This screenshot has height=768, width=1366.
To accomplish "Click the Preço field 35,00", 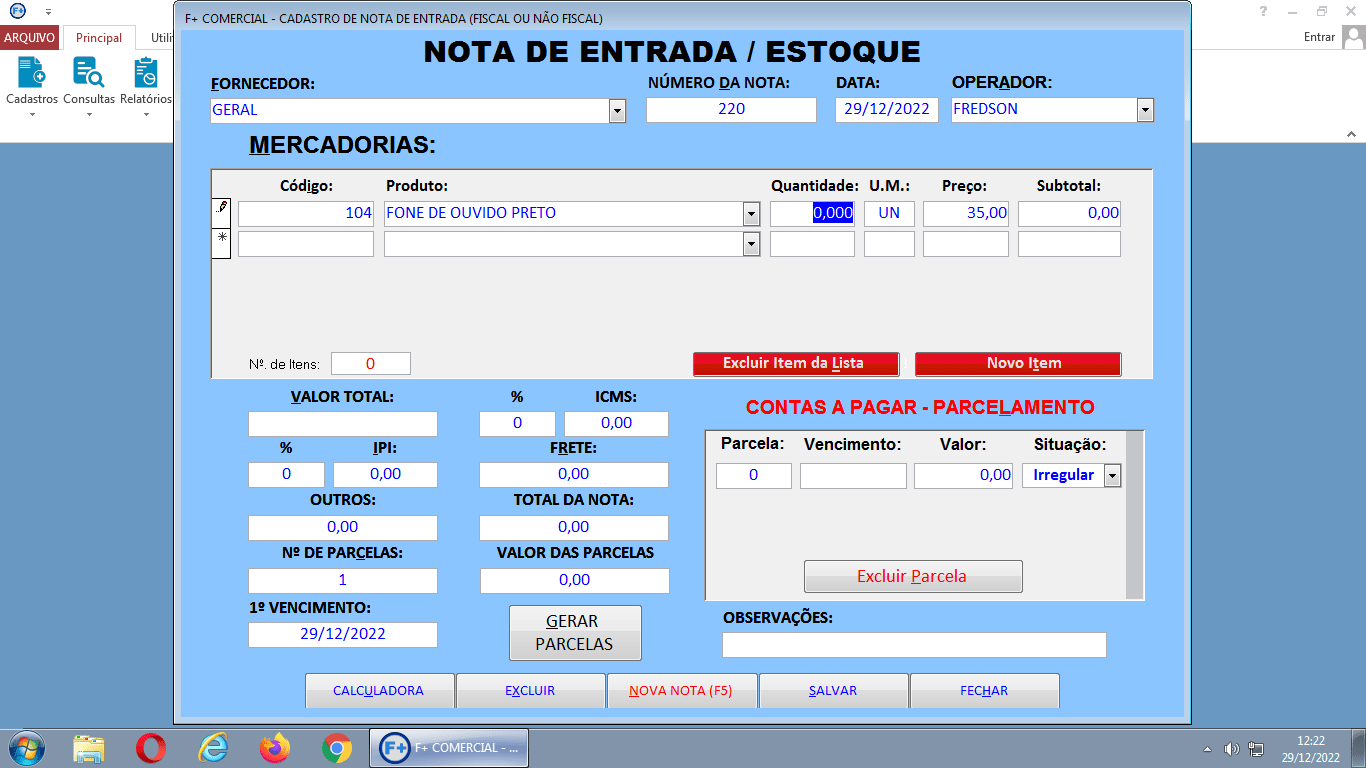I will click(966, 214).
